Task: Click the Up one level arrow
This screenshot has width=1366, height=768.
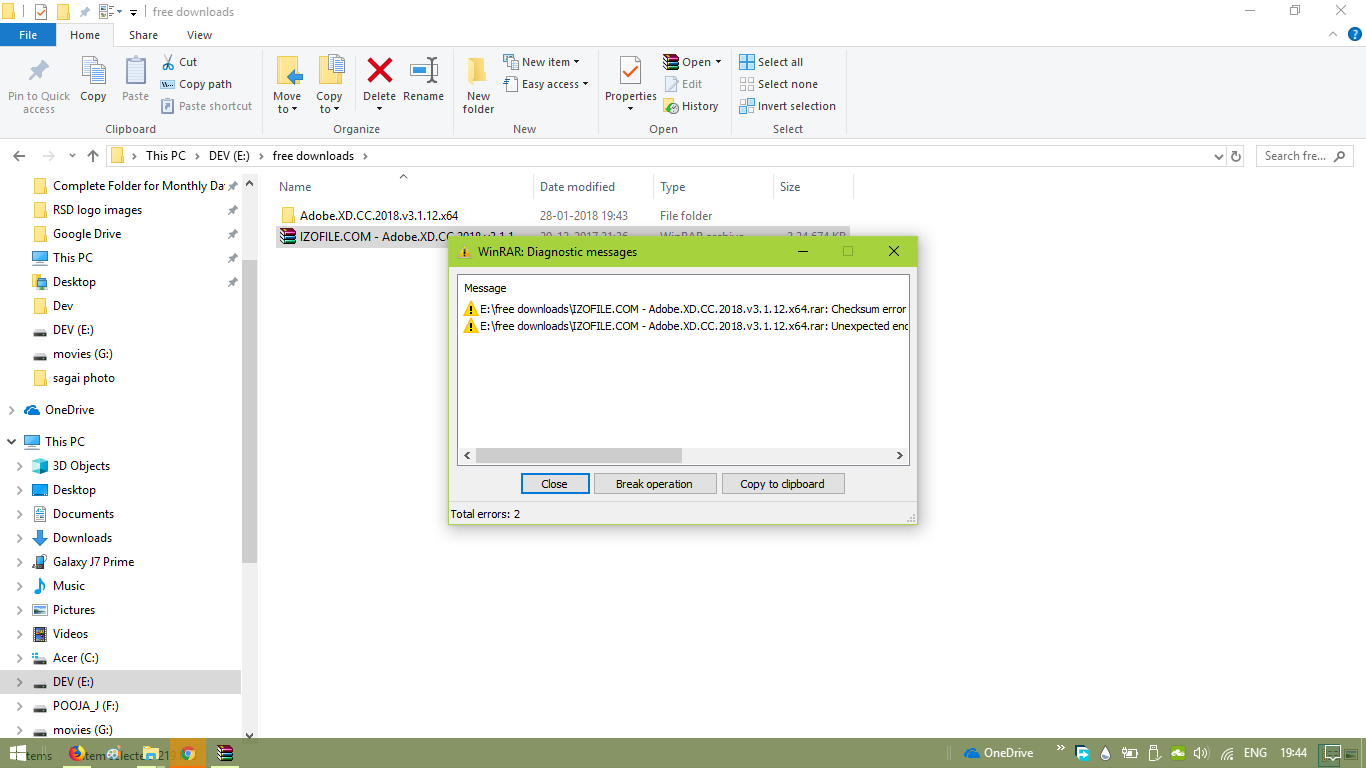Action: click(93, 156)
